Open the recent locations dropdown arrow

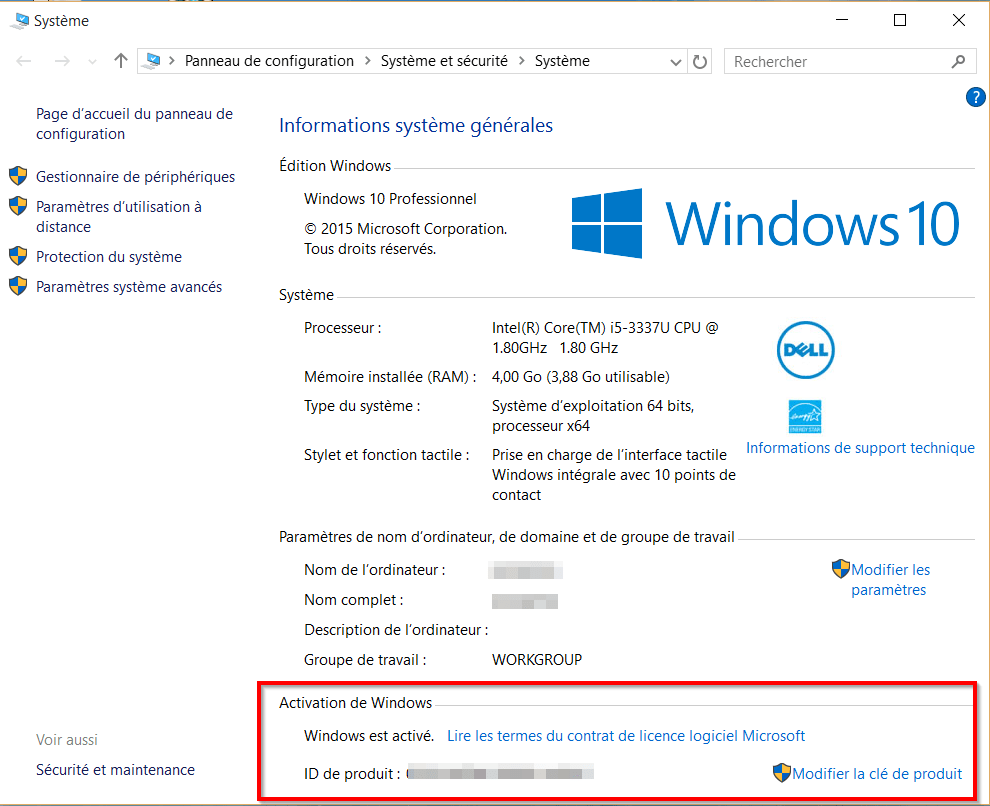point(93,62)
